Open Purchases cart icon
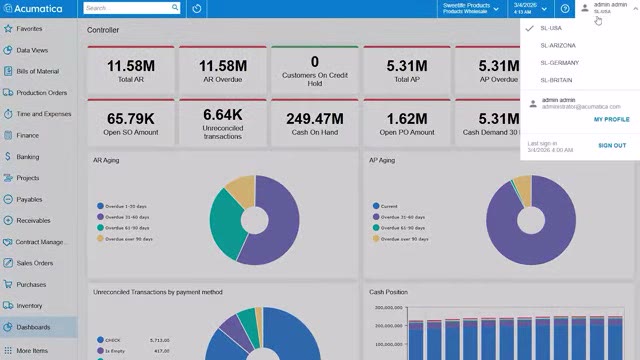This screenshot has width=640, height=360. coord(8,284)
